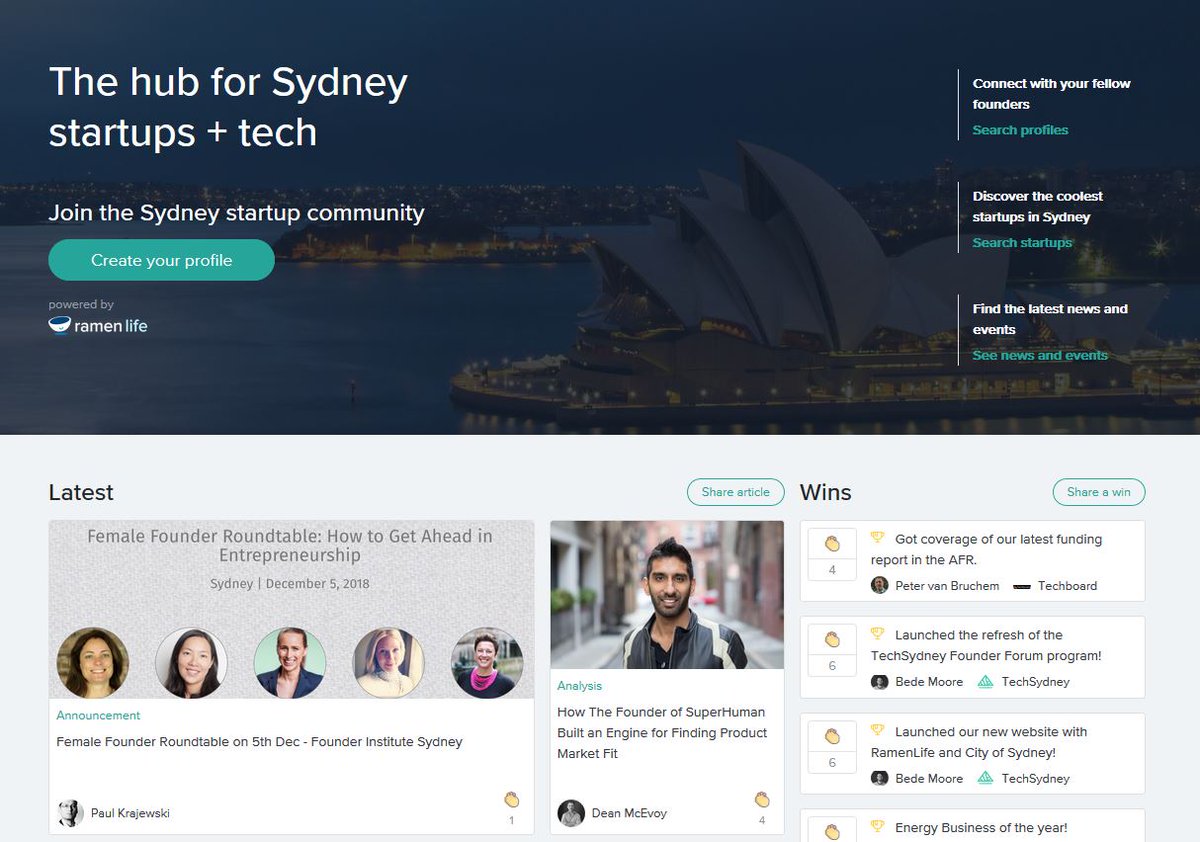Image resolution: width=1200 pixels, height=842 pixels.
Task: Open Paul Krajewski's author name
Action: point(130,812)
